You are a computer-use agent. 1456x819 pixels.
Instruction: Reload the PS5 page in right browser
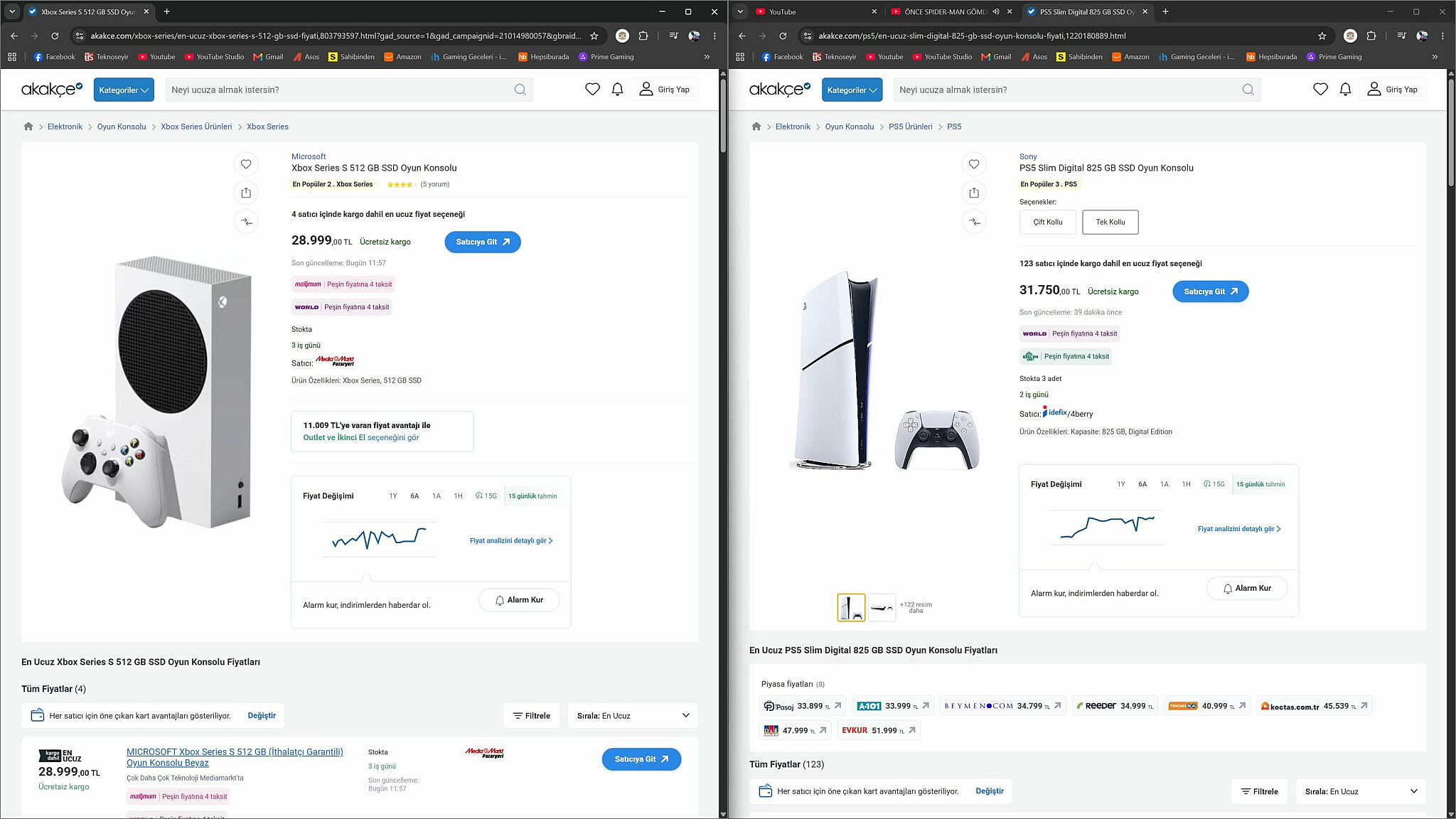click(783, 36)
